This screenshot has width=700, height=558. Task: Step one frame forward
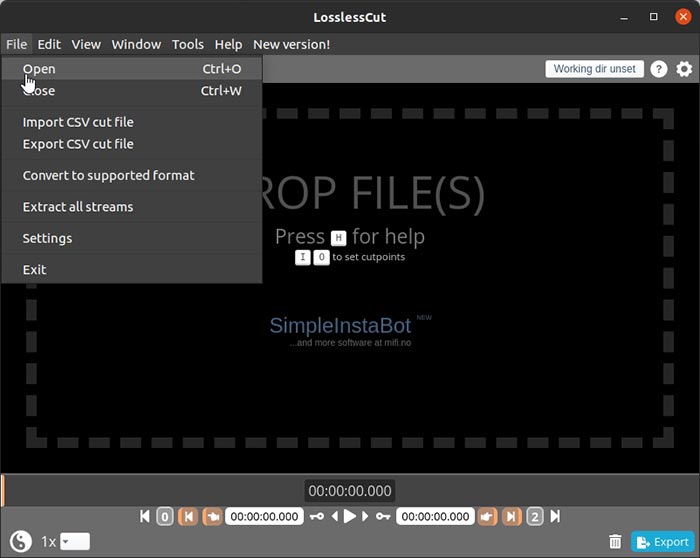click(365, 516)
